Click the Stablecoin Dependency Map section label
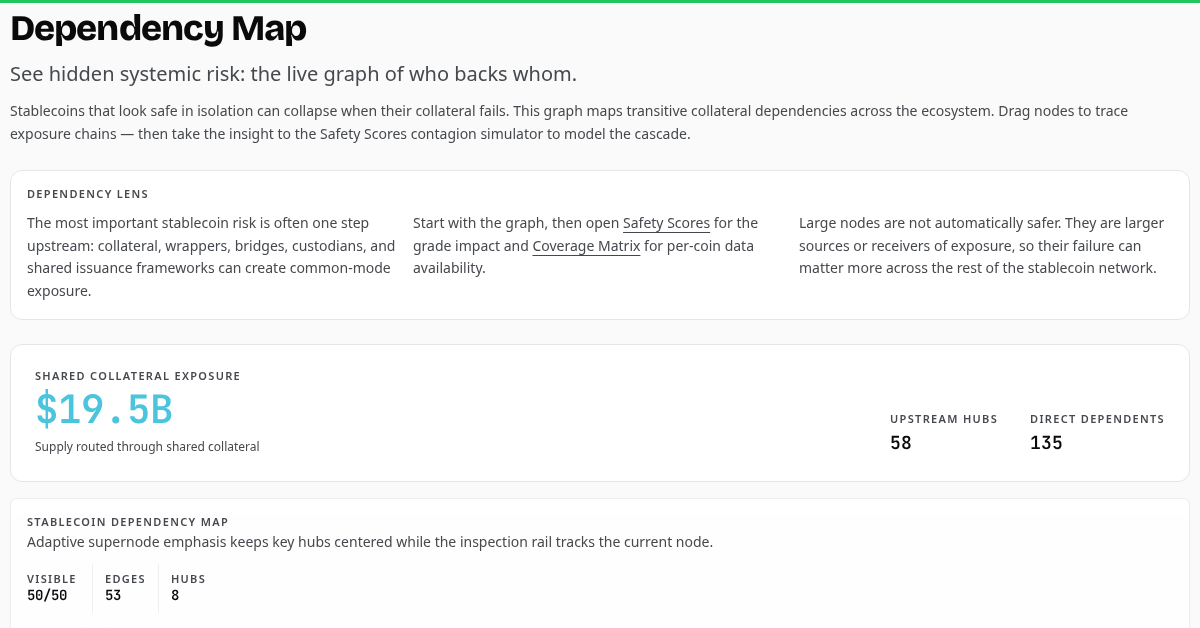 (x=127, y=522)
